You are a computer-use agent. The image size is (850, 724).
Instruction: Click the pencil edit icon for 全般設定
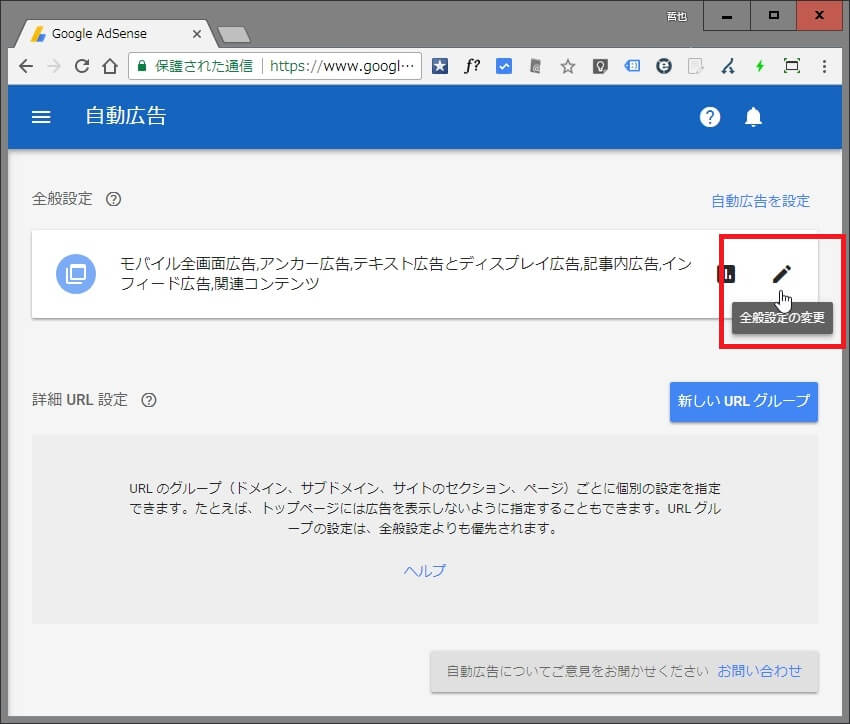click(782, 273)
